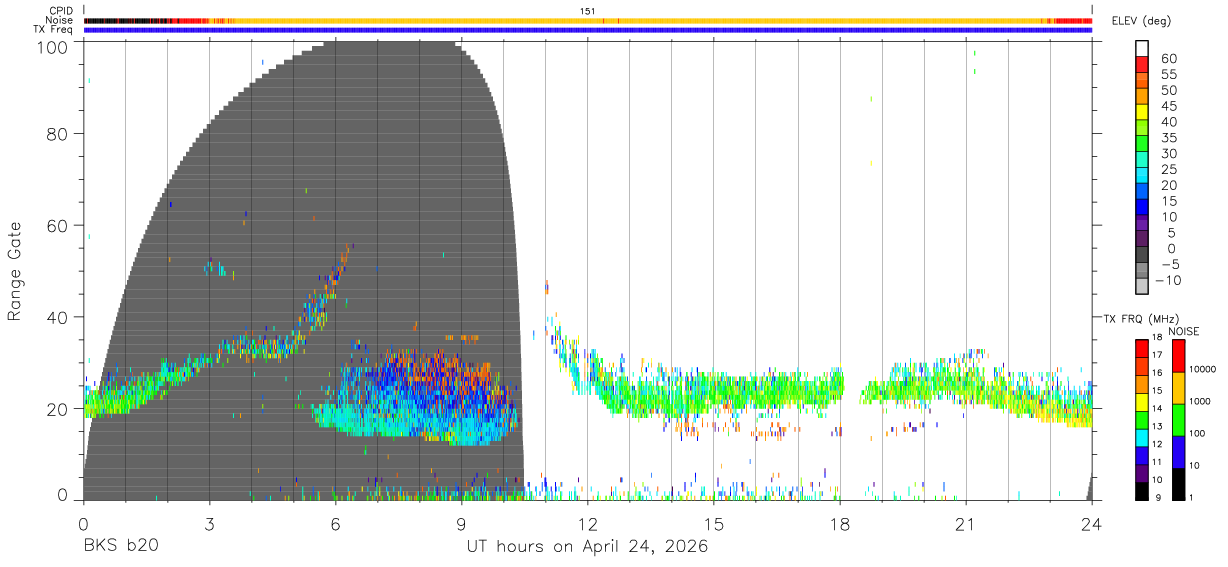The height and width of the screenshot is (567, 1228).
Task: Click the 'BKS b20' radar label
Action: click(121, 546)
